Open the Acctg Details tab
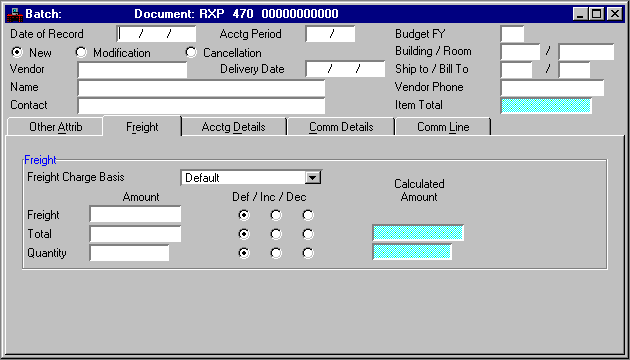The width and height of the screenshot is (630, 360). pyautogui.click(x=233, y=127)
